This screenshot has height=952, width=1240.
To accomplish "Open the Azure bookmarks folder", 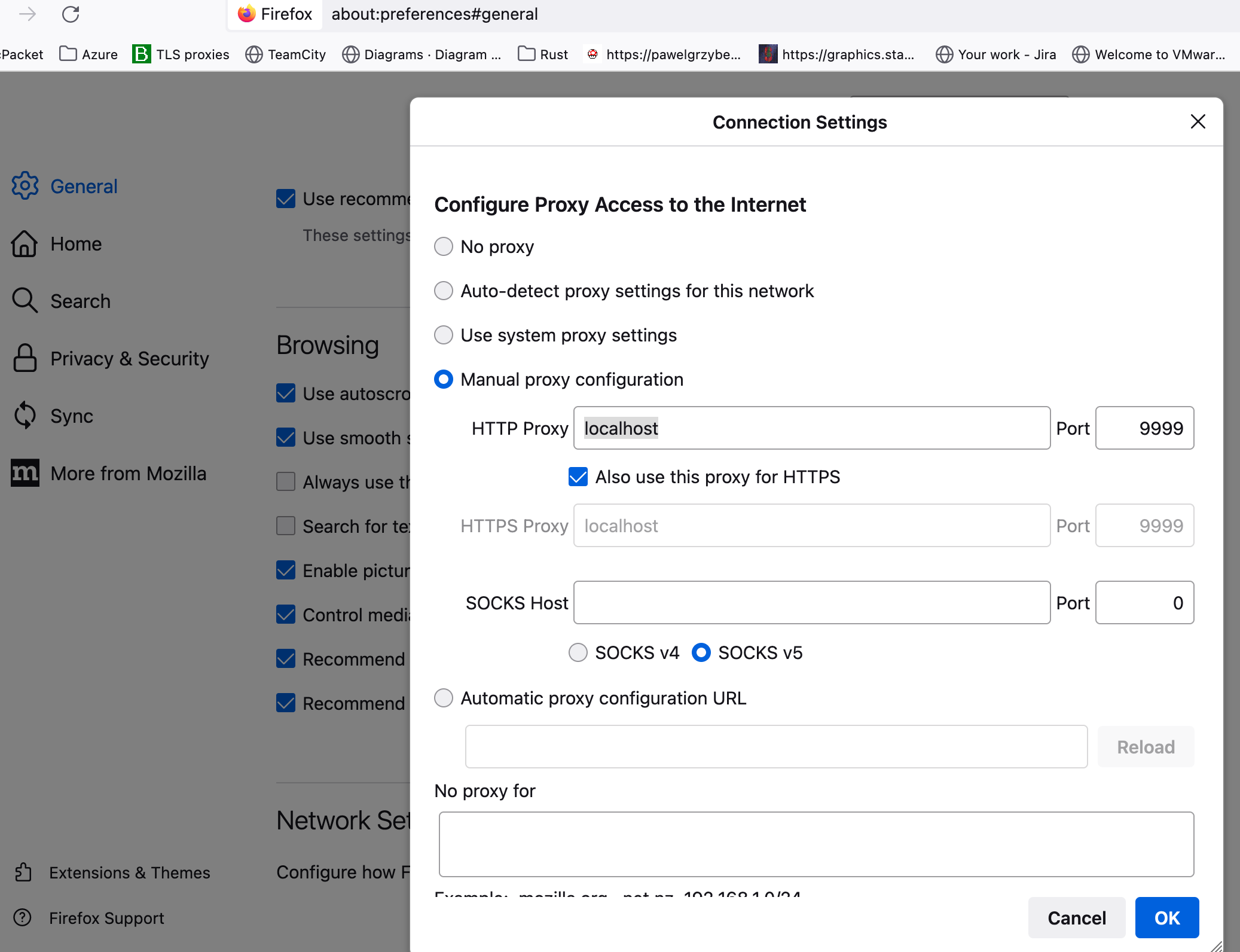I will pos(88,54).
